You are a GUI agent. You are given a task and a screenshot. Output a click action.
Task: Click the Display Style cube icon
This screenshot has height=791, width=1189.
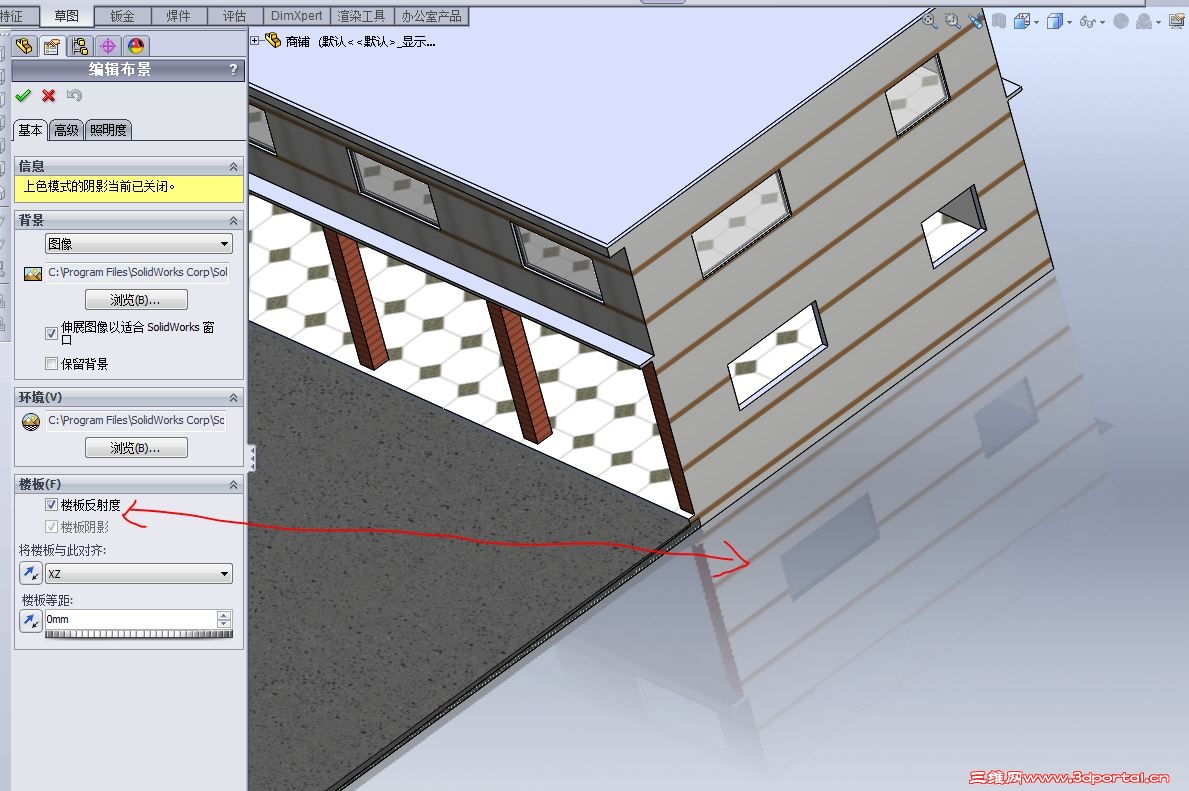point(1054,21)
